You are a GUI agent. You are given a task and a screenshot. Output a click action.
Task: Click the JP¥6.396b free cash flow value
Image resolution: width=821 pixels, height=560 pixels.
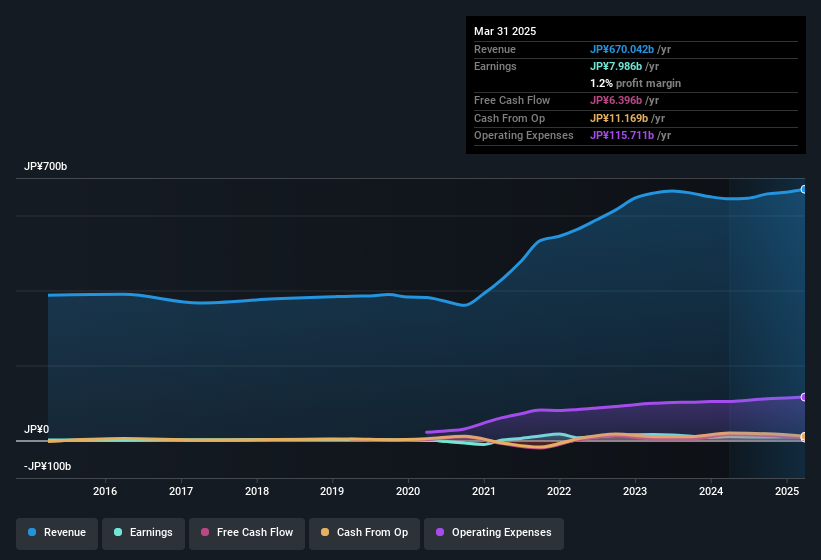(x=616, y=100)
